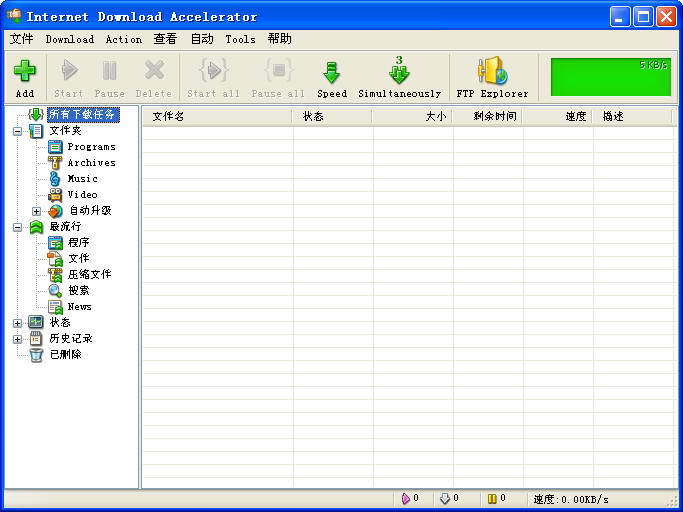Sort by the 速度 column header
The image size is (683, 512).
coord(558,116)
